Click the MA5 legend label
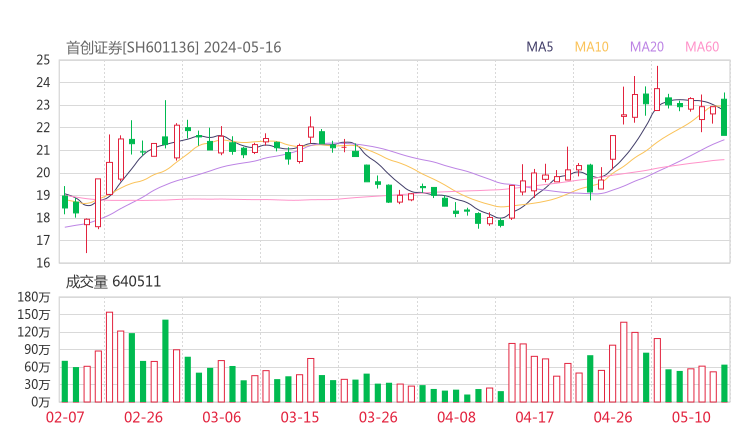Viewport: 740px width, 440px height. click(539, 47)
